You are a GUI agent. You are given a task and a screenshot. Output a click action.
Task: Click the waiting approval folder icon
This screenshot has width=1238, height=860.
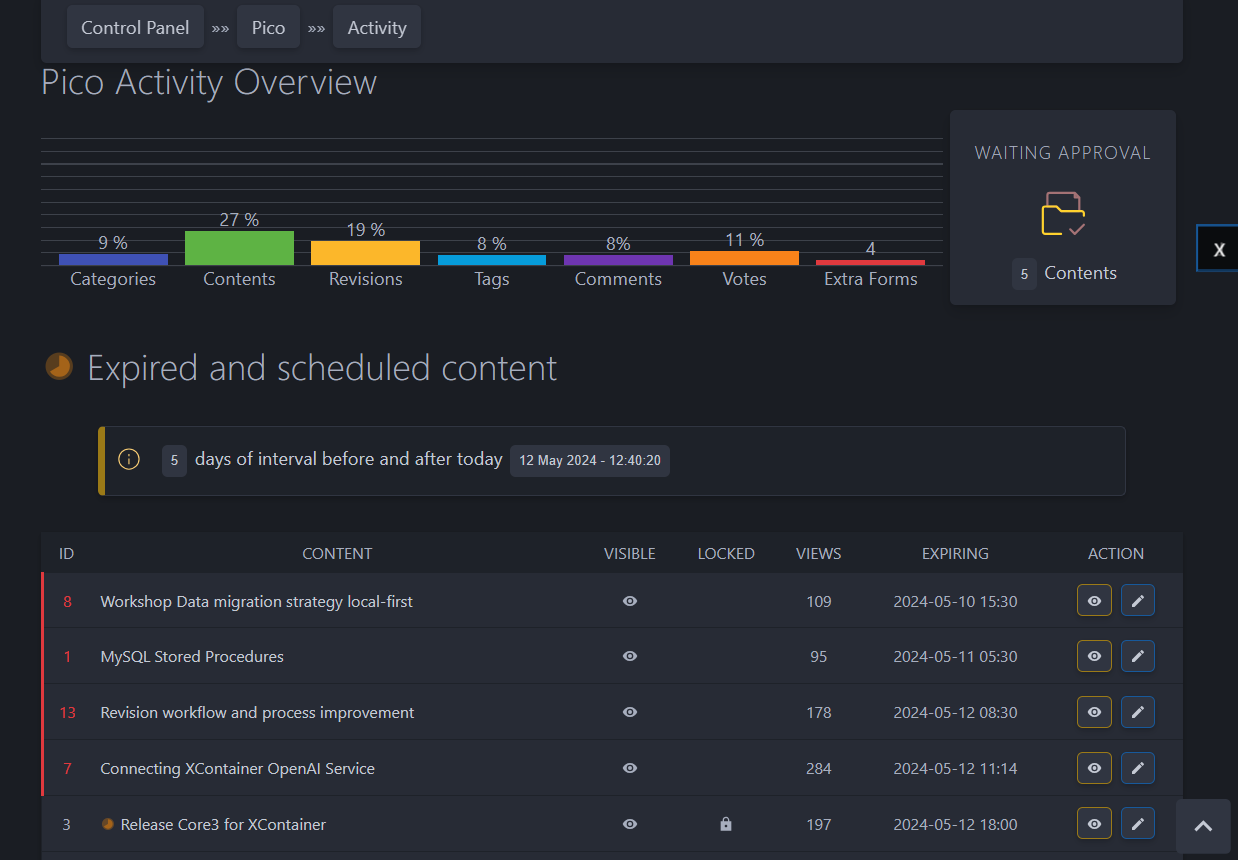coord(1062,214)
